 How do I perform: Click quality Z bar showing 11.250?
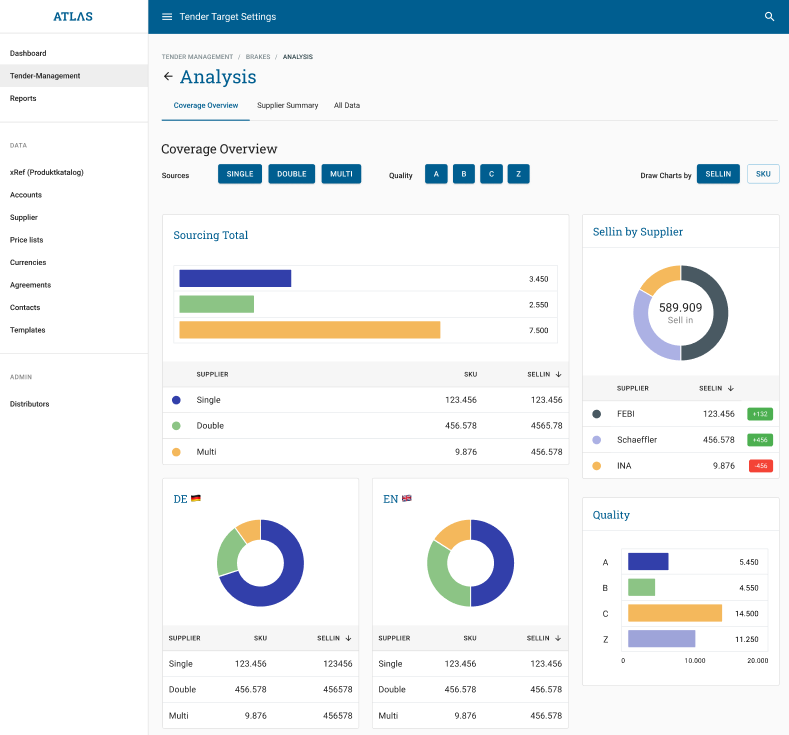point(662,639)
